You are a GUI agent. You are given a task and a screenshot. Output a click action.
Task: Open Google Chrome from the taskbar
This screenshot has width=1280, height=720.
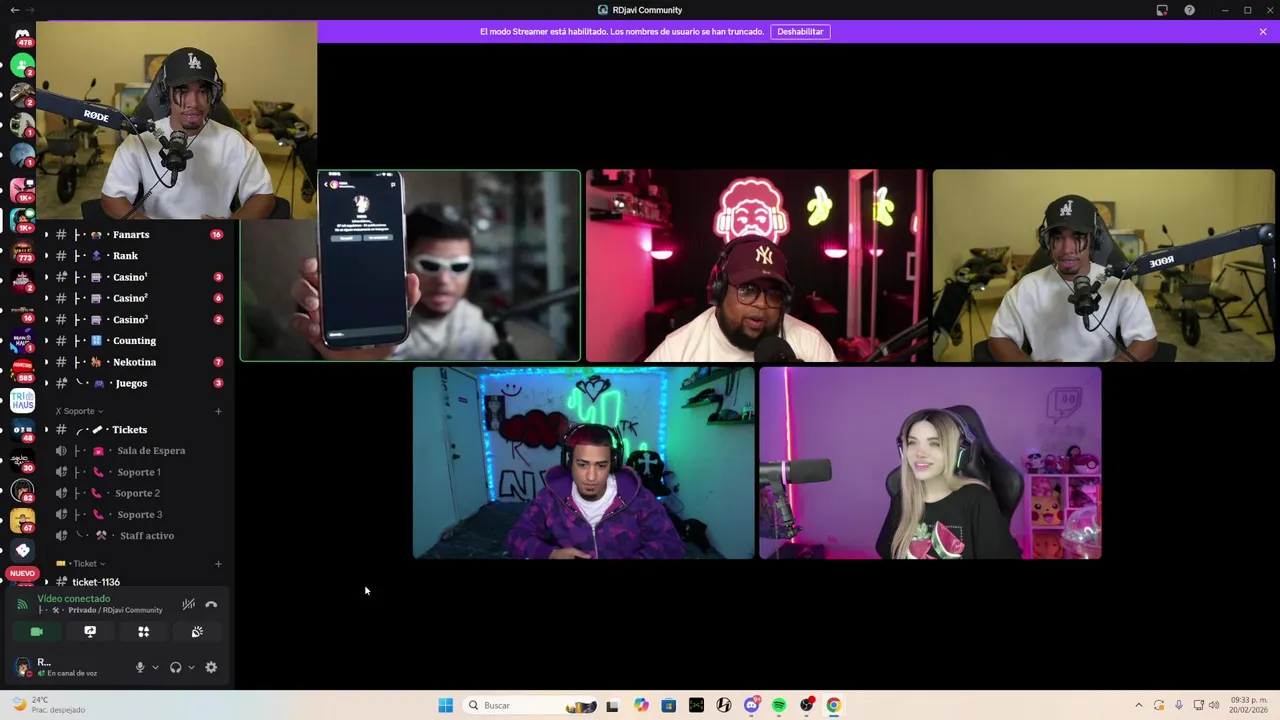tap(833, 705)
